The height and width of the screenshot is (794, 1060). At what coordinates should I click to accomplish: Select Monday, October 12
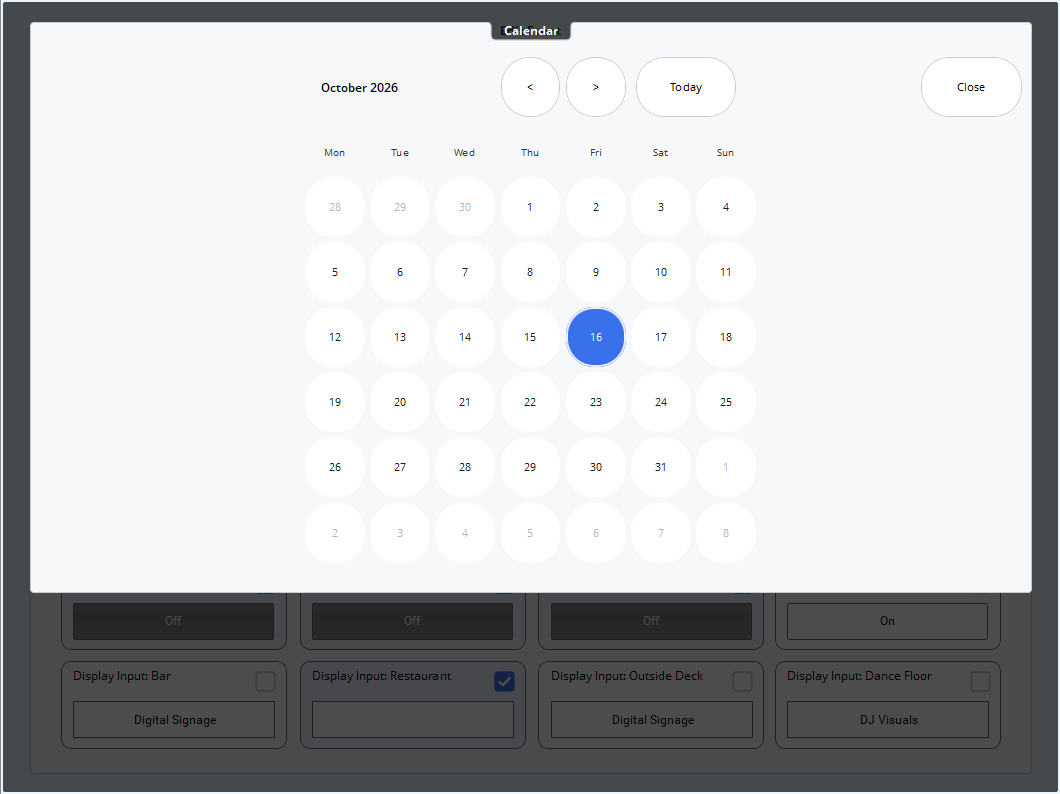335,337
